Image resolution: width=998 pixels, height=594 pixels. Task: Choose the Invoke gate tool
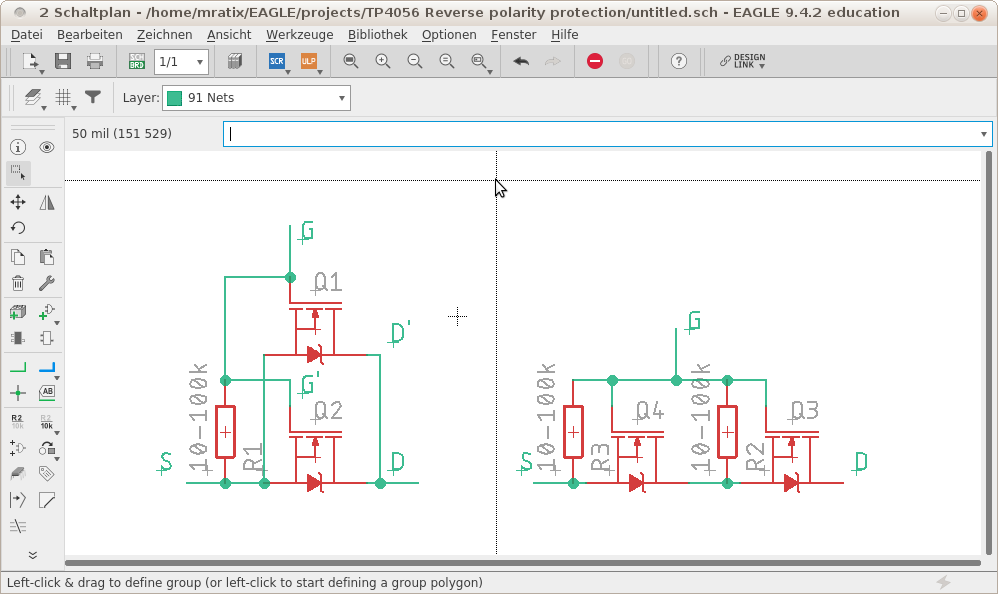[x=18, y=448]
